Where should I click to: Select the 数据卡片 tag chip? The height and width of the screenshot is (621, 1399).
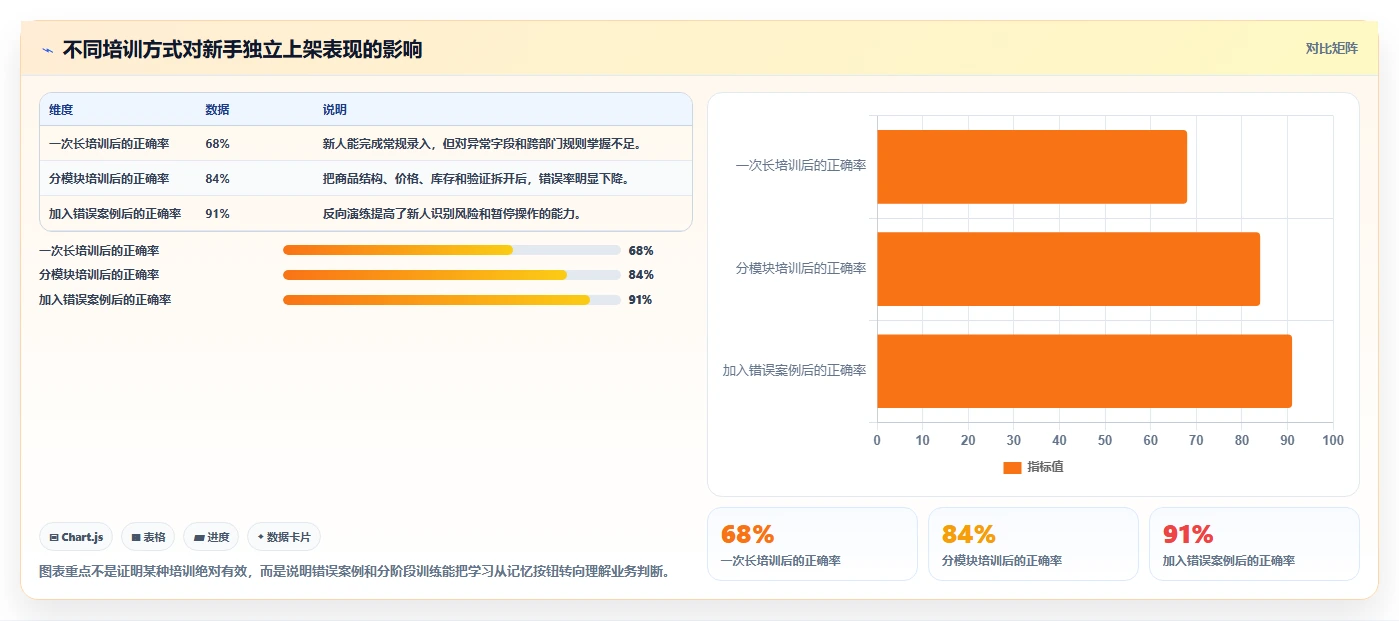click(284, 537)
